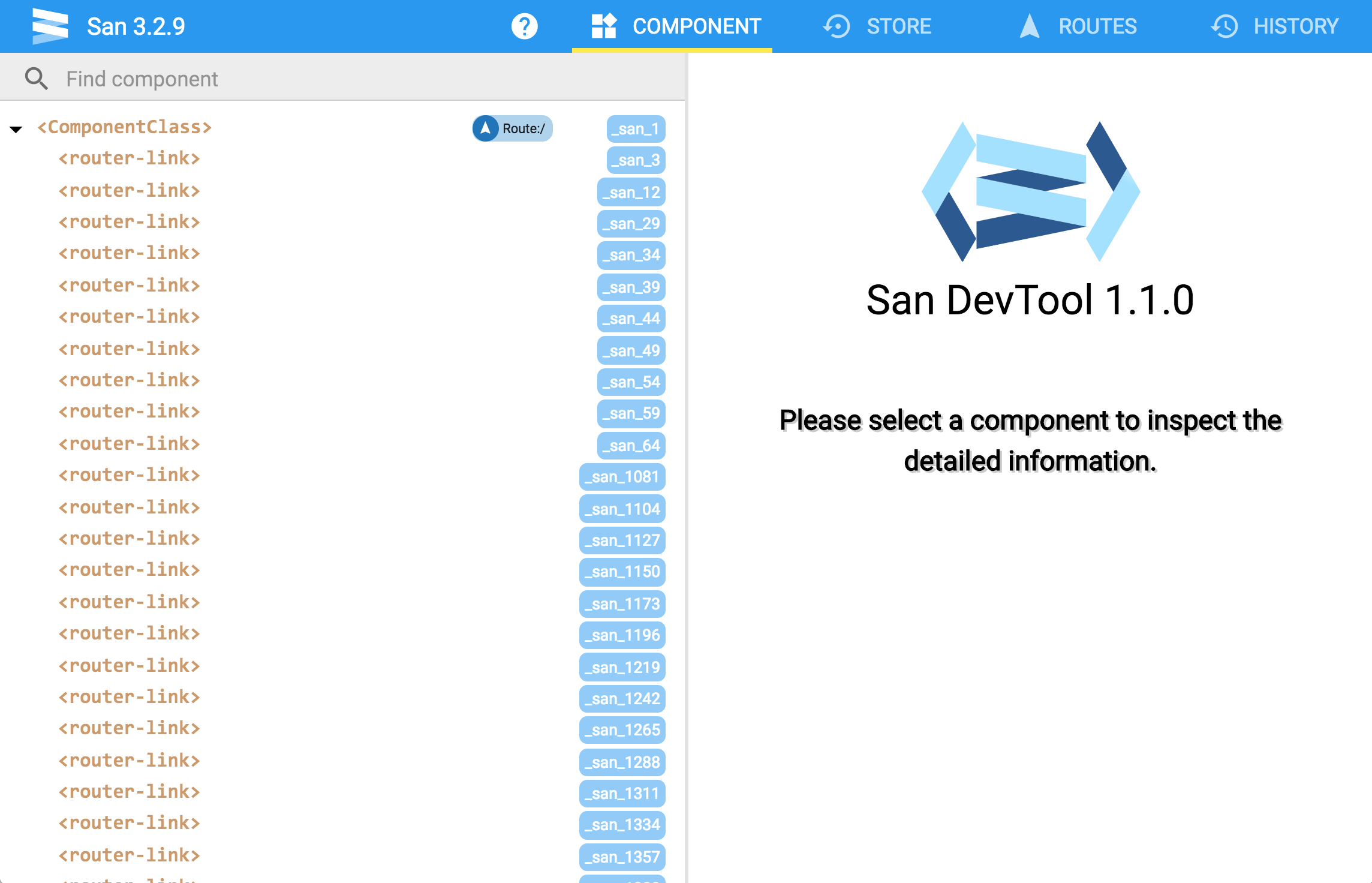
Task: Click the _san_1173 id badge
Action: click(622, 604)
